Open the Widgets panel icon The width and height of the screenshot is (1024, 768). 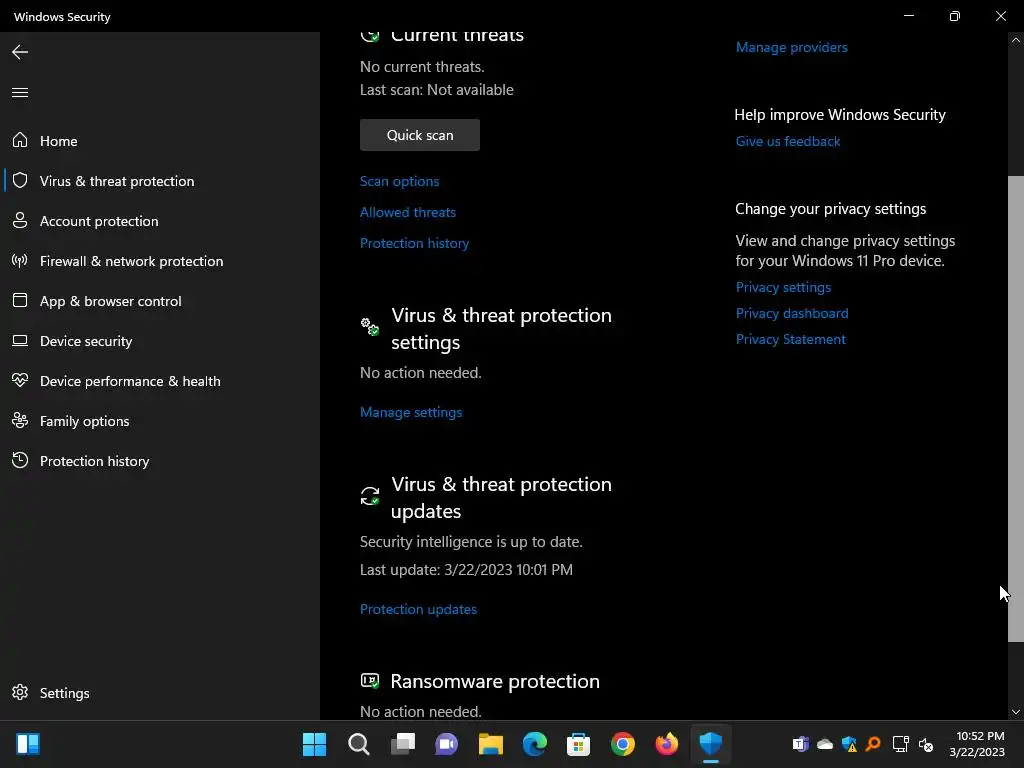pyautogui.click(x=28, y=744)
